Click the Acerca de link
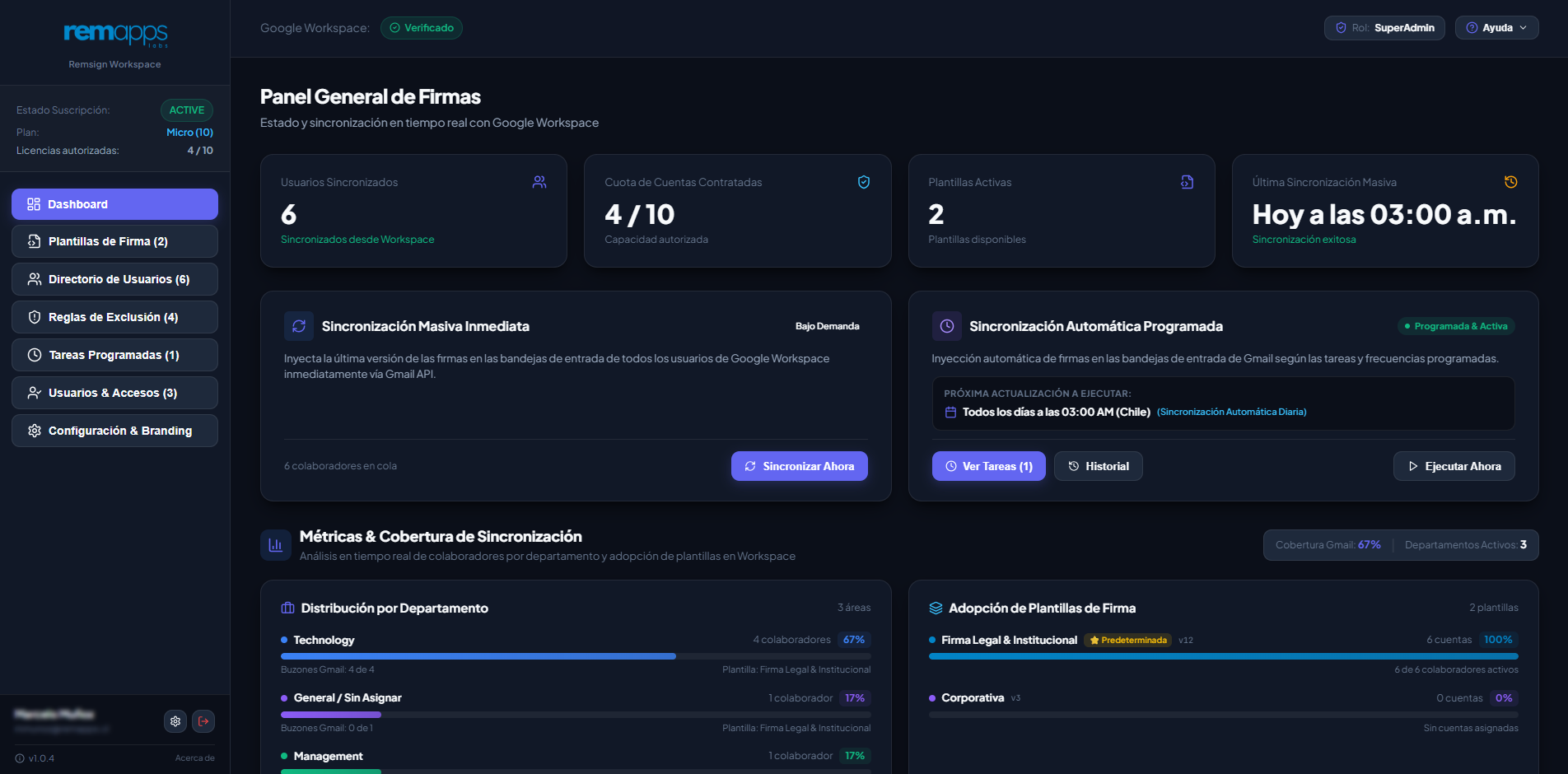This screenshot has height=774, width=1568. coord(194,758)
